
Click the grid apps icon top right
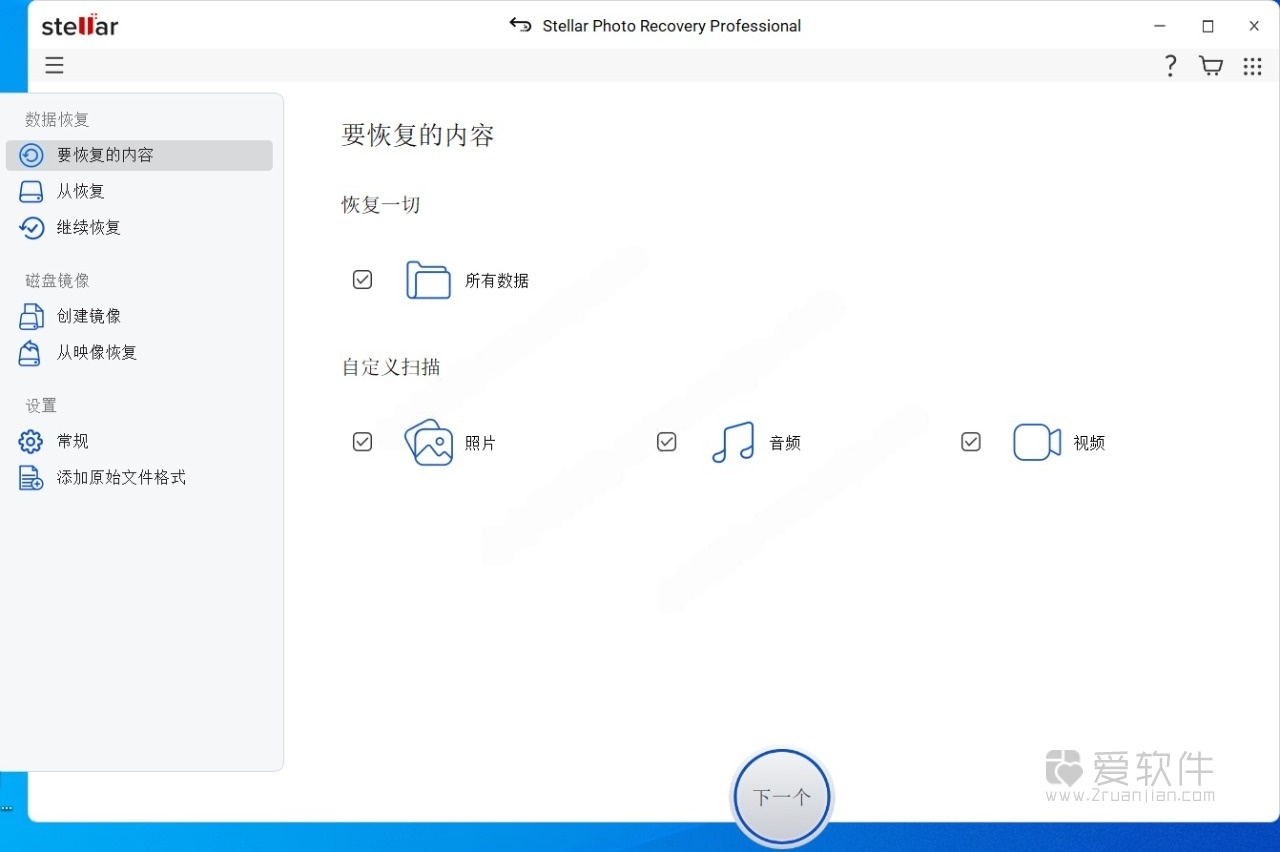pyautogui.click(x=1252, y=66)
